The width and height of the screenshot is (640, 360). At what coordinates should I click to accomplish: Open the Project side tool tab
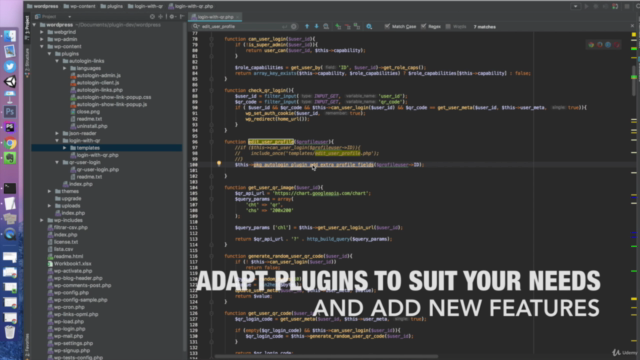coord(27,28)
